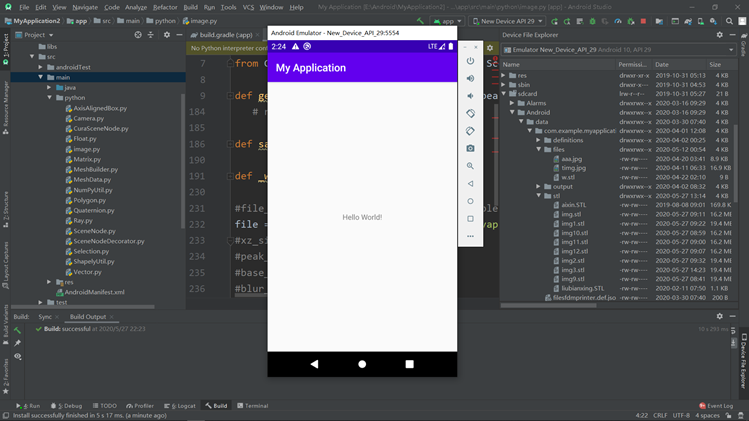Switch to the Logcat tool window tab
The height and width of the screenshot is (421, 749).
(180, 406)
